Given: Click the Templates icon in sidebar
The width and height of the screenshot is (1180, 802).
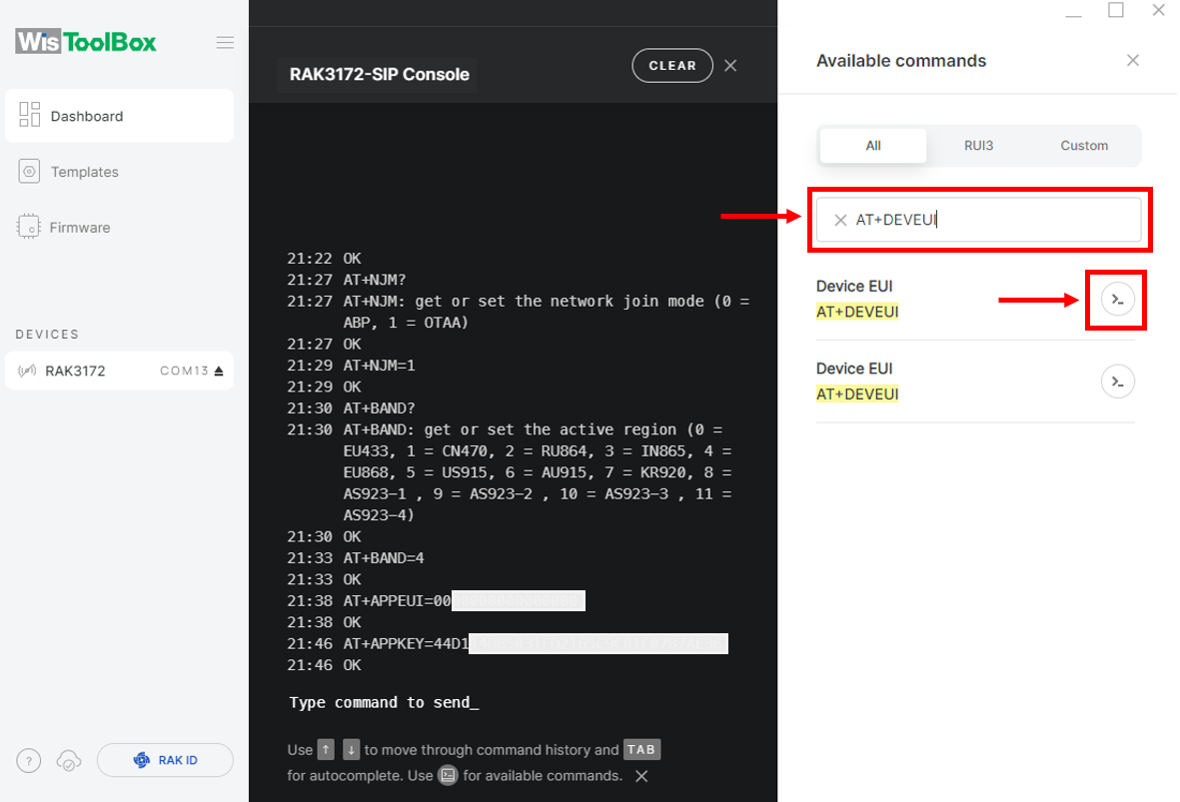Looking at the screenshot, I should (29, 172).
